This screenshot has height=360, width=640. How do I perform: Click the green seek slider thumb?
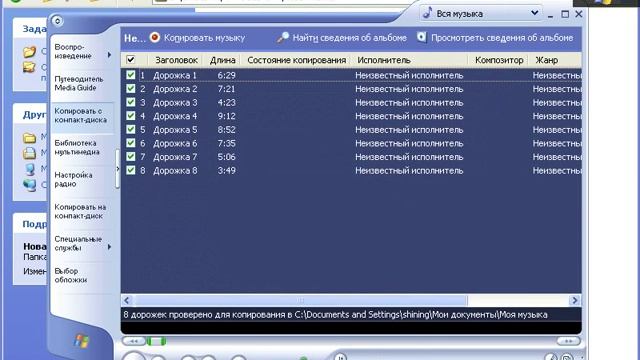[x=156, y=341]
